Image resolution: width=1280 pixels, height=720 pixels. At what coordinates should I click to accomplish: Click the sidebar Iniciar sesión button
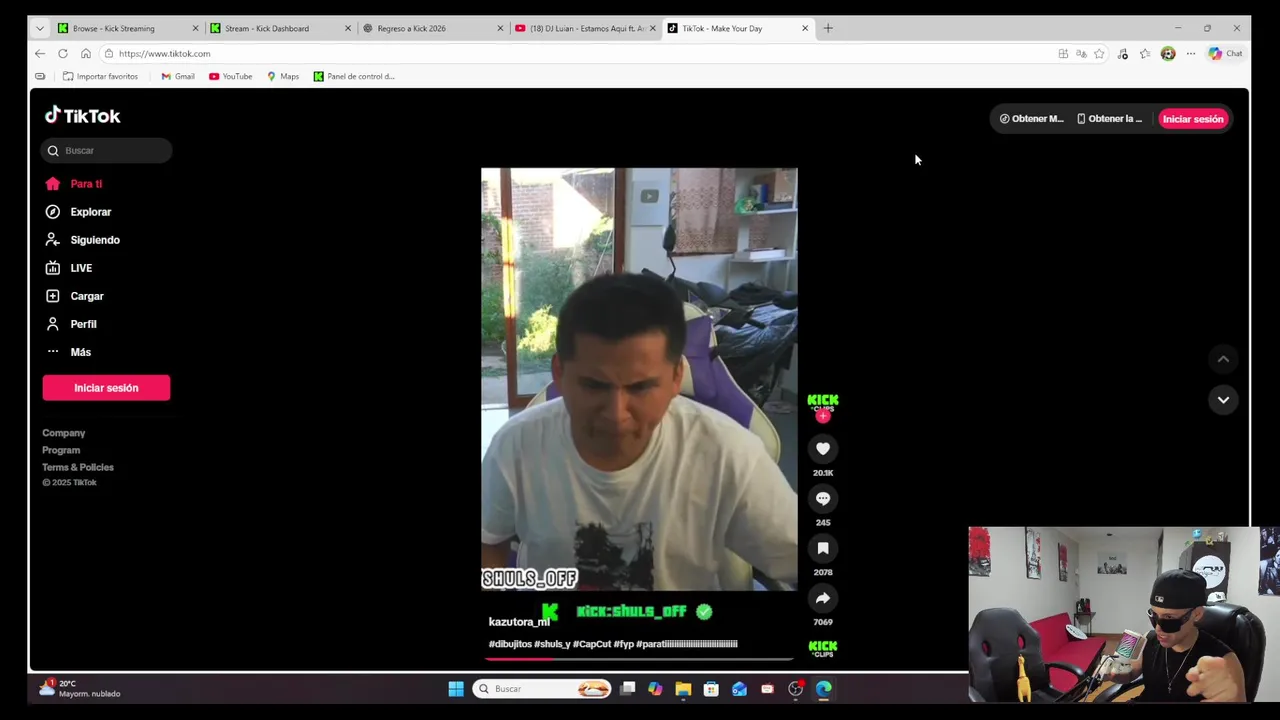[x=106, y=388]
